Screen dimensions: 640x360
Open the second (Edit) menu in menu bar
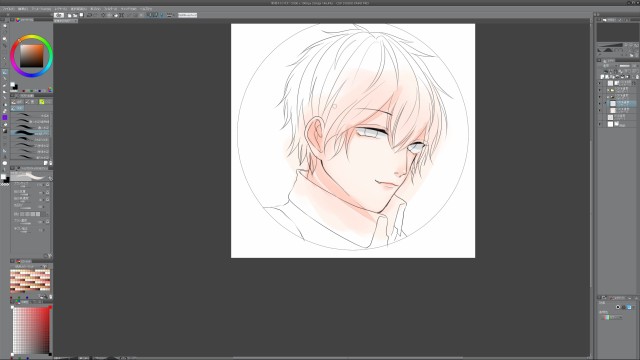pyautogui.click(x=23, y=9)
